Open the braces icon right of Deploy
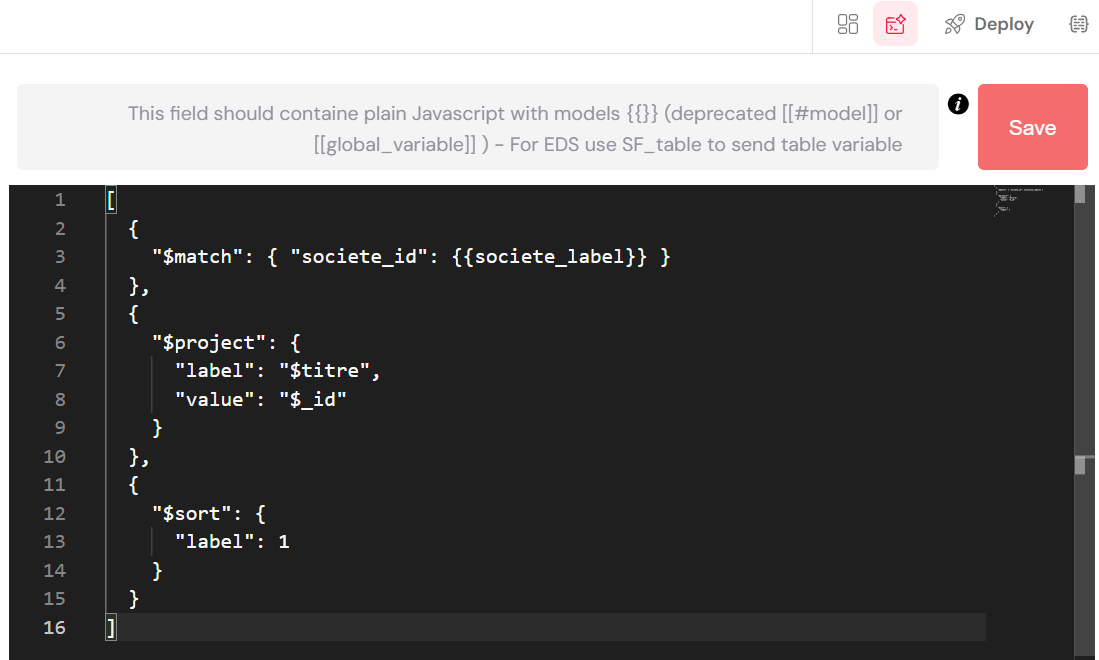 pyautogui.click(x=1078, y=24)
